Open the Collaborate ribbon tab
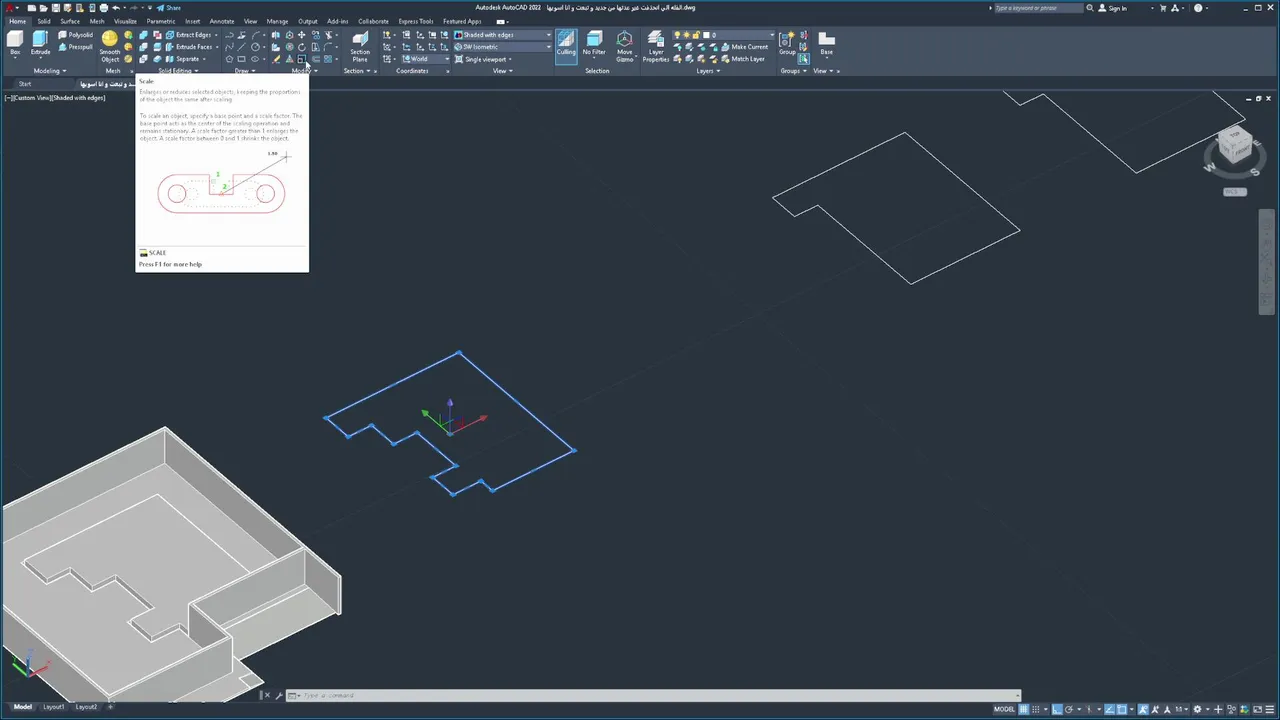 pos(373,21)
